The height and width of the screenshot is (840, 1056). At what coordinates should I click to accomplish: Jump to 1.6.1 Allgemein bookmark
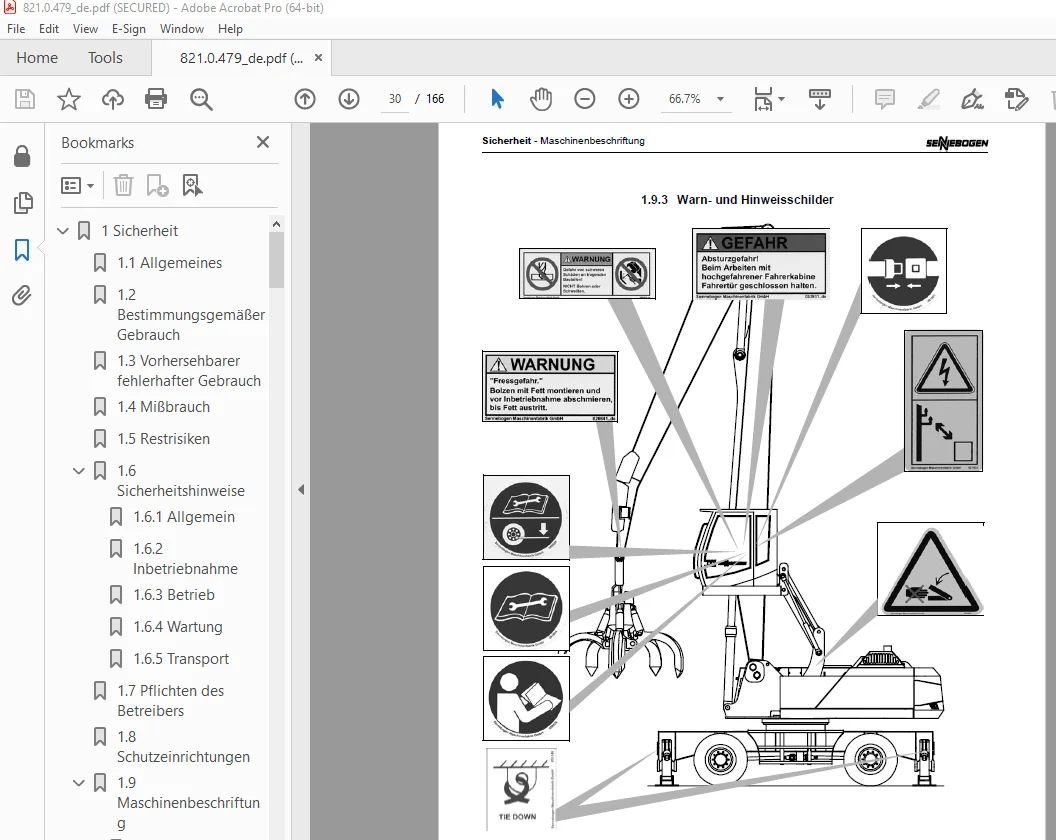[185, 517]
